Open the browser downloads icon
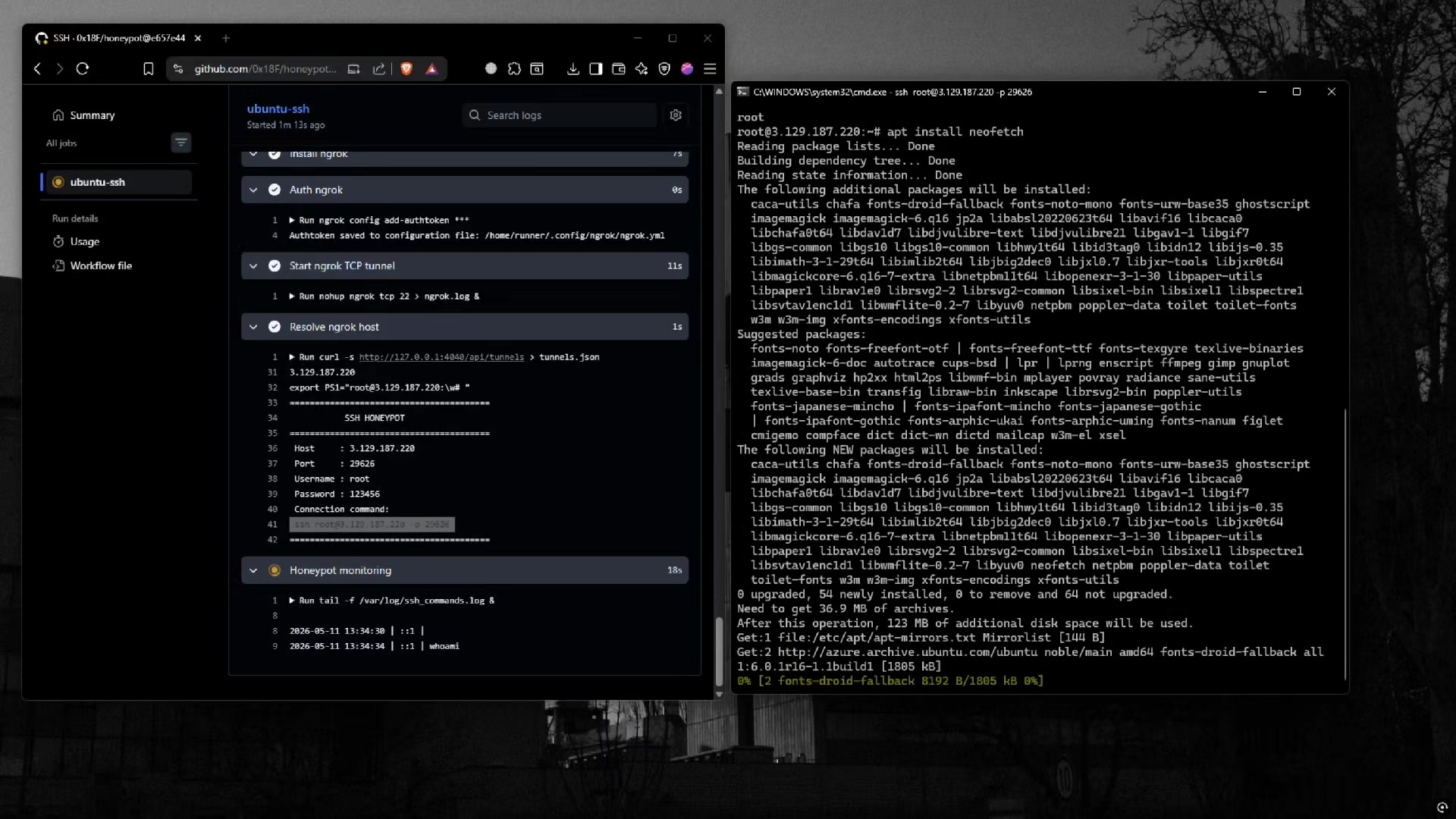The image size is (1456, 819). (573, 69)
